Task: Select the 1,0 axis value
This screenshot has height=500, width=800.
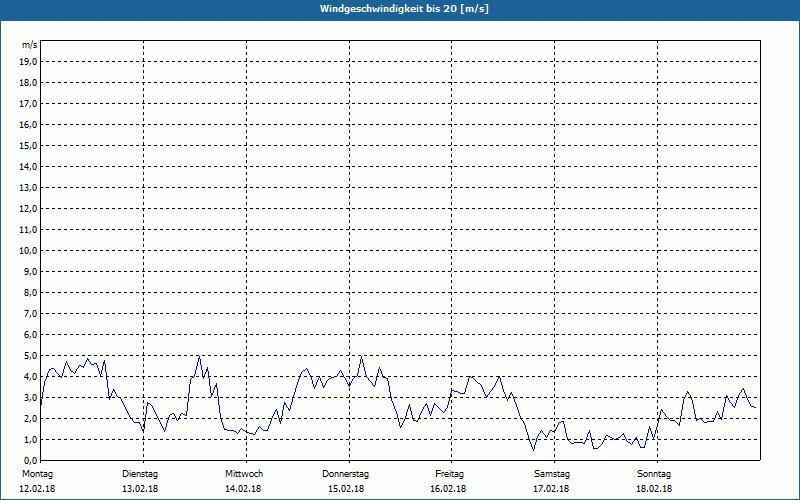Action: coord(30,439)
